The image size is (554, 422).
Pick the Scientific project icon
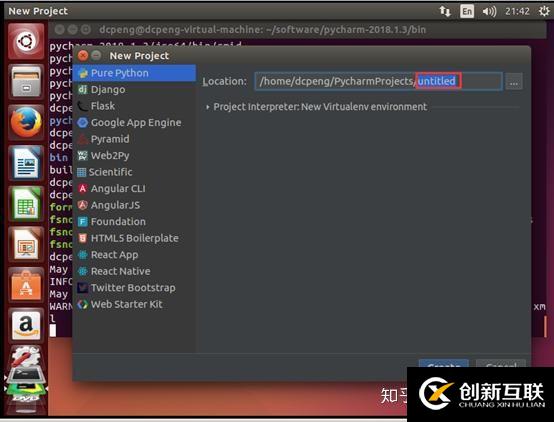81,172
